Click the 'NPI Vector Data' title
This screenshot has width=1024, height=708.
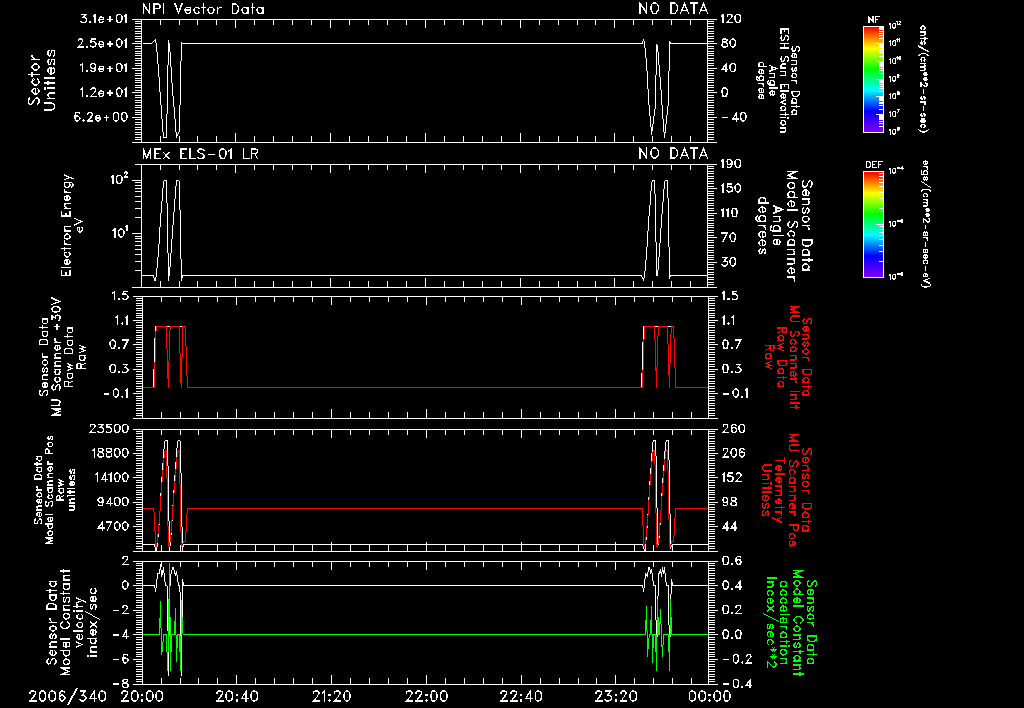[x=203, y=9]
